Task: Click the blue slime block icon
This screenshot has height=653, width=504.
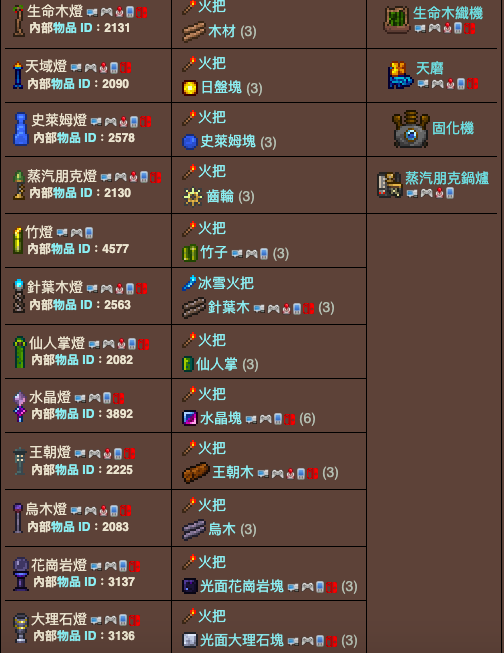Action: (x=190, y=142)
